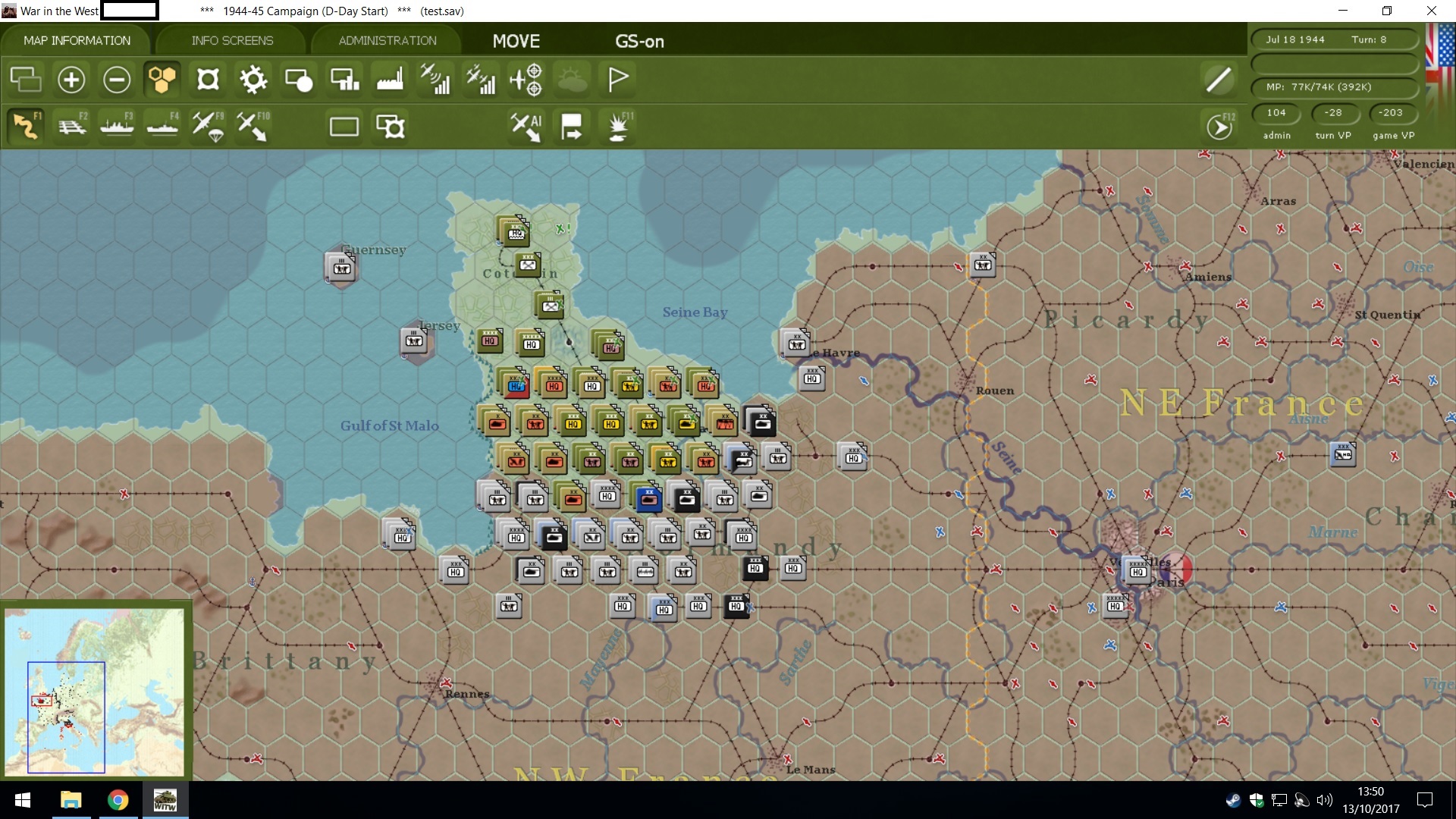Open the Steam tray icon
This screenshot has height=819, width=1456.
click(x=1234, y=800)
